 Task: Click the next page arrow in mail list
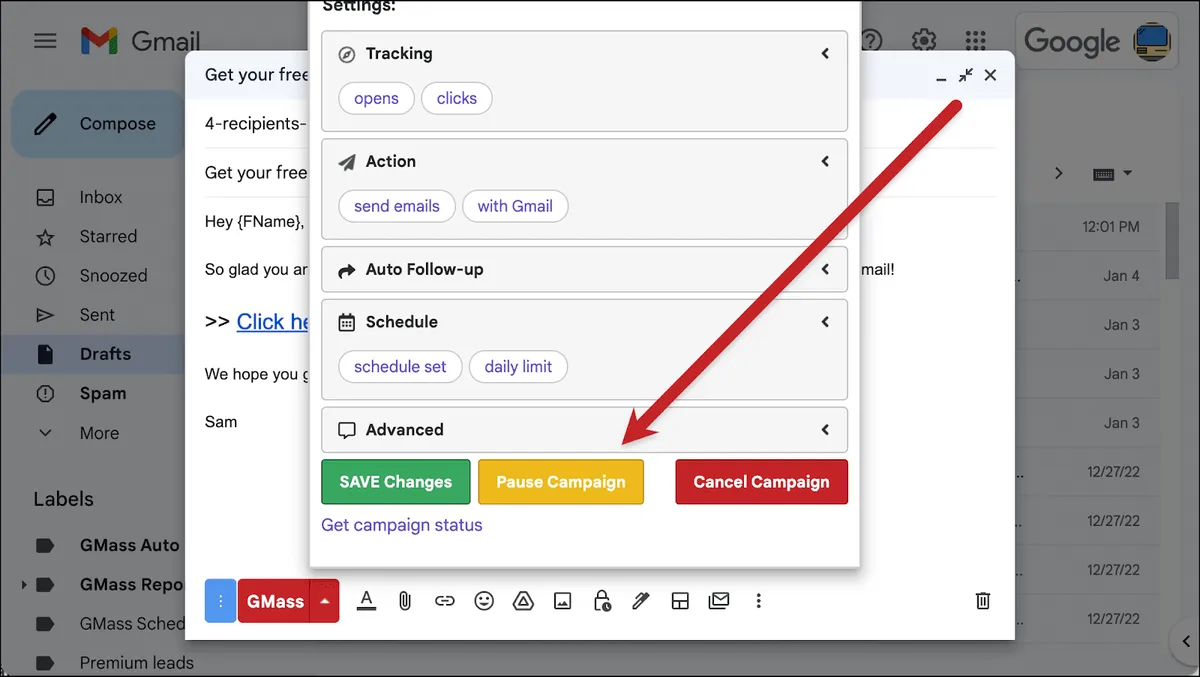click(1059, 174)
